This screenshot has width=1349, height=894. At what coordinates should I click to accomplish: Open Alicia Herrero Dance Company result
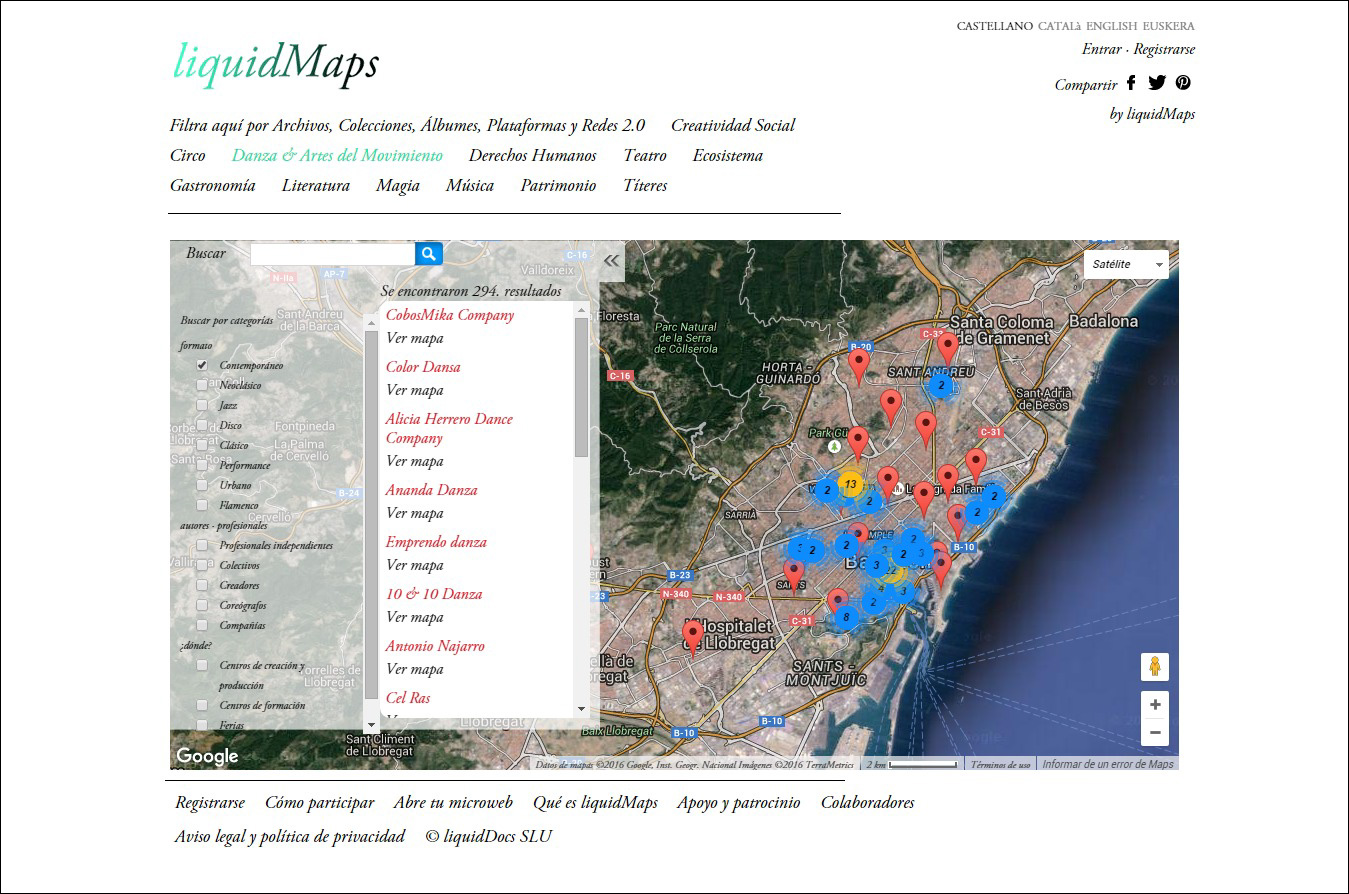(x=449, y=428)
